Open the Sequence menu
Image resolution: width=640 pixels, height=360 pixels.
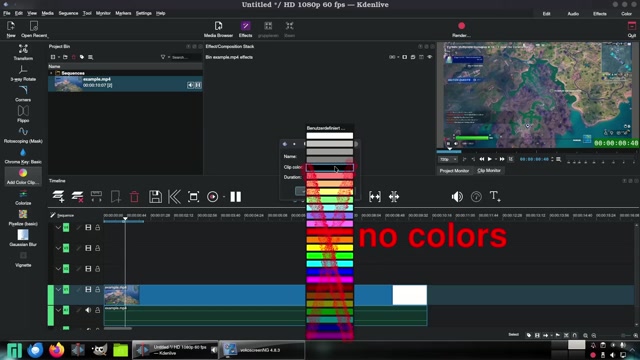tap(68, 13)
